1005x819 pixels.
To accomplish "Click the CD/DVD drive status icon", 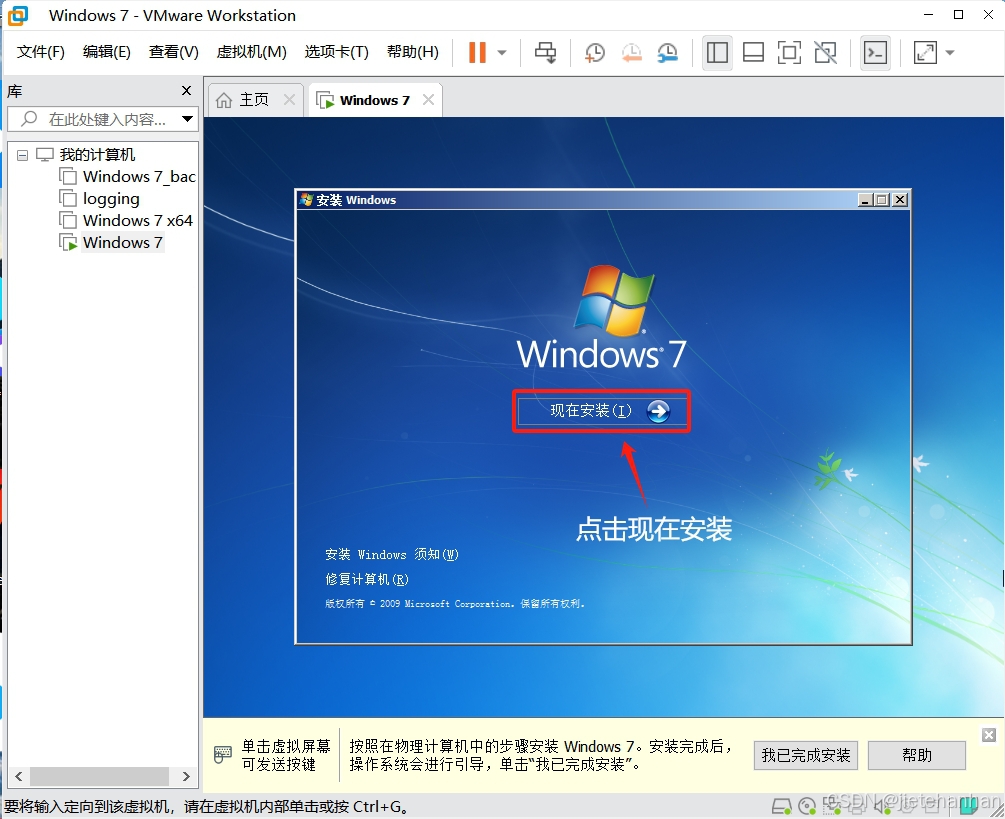I will [807, 806].
